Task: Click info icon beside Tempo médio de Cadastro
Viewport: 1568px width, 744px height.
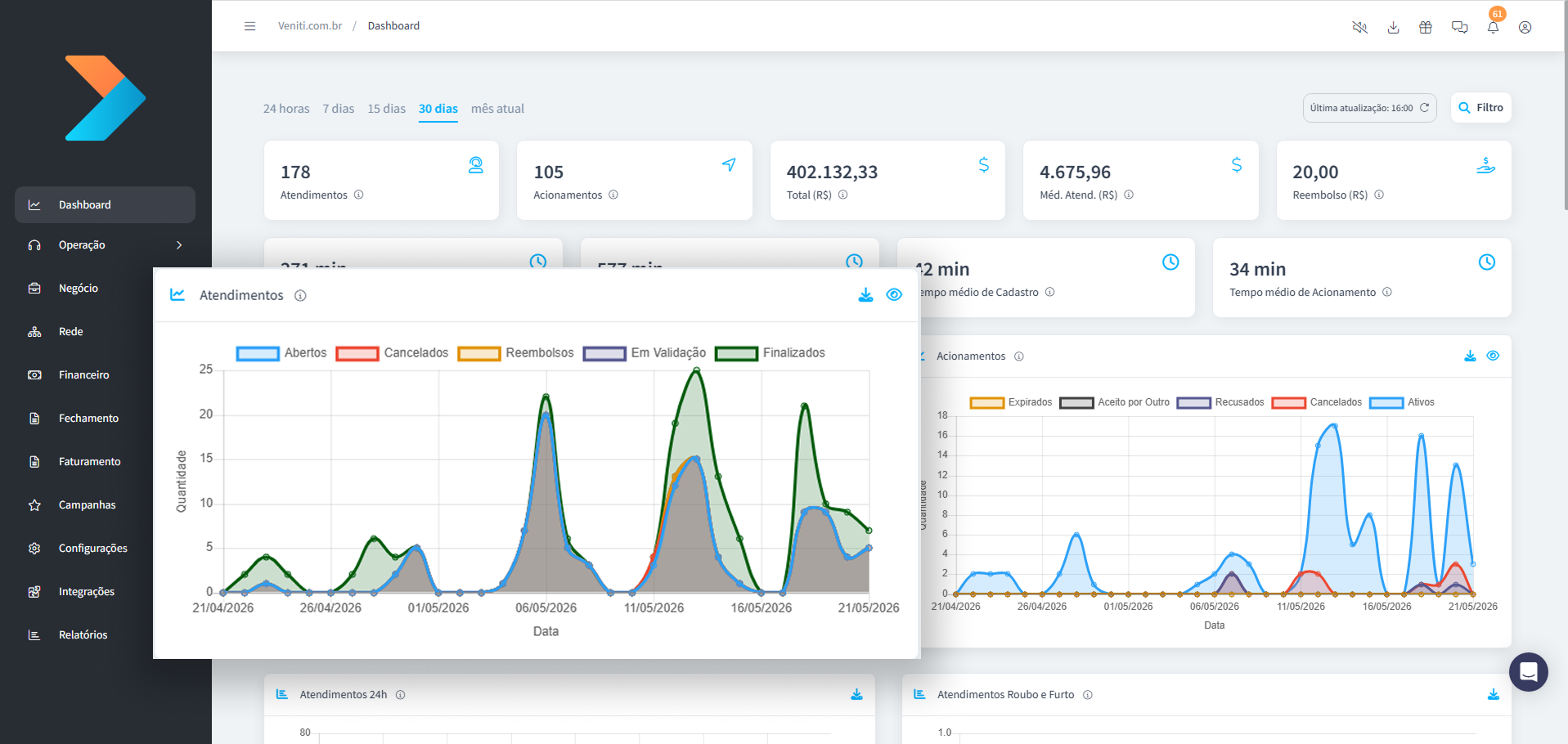Action: coord(1050,292)
